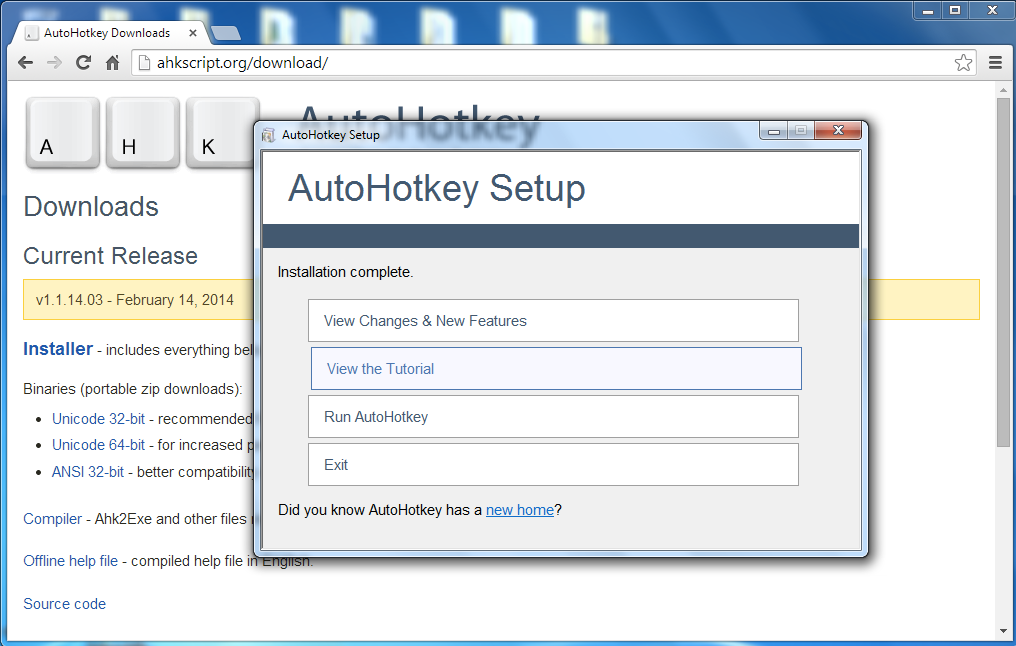Click the AutoHotkey Setup dialog icon

pos(268,135)
